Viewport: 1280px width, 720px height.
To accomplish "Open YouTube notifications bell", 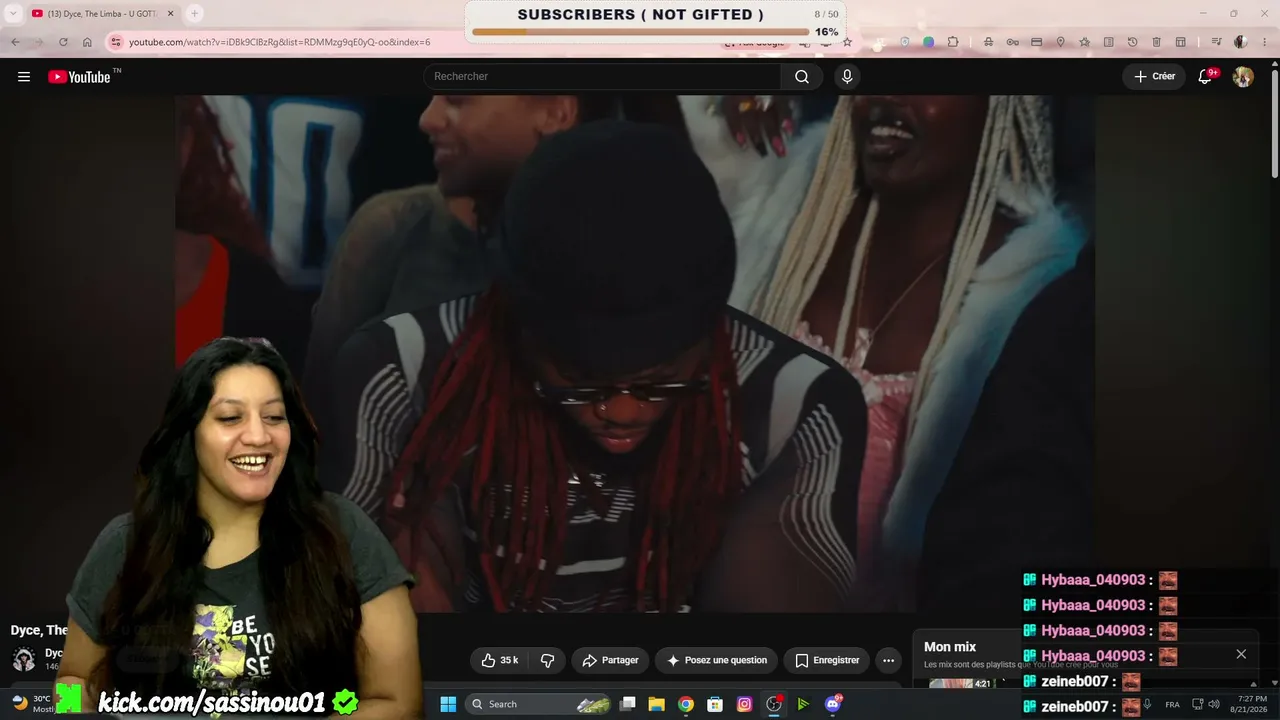I will [1206, 77].
